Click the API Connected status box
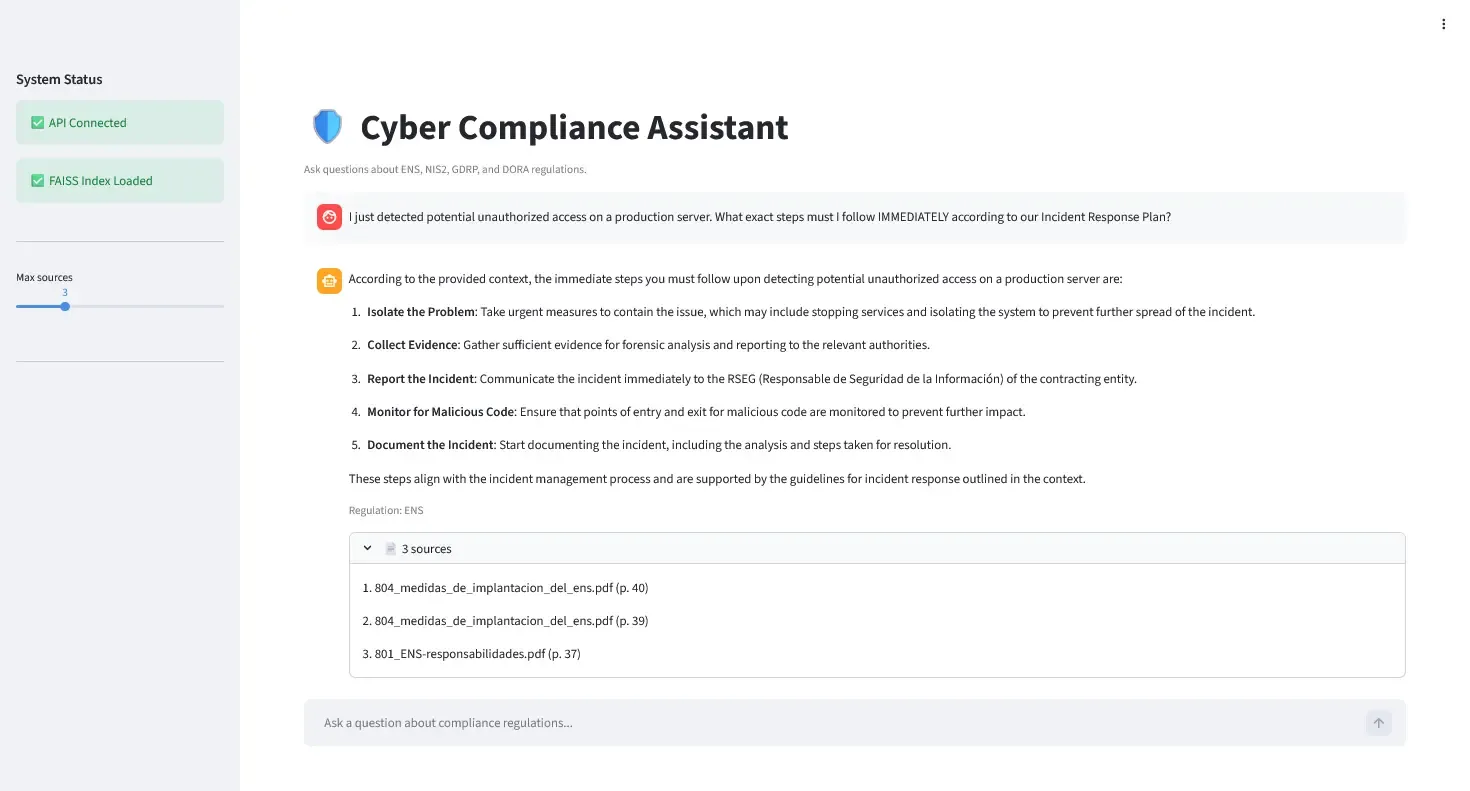 120,123
